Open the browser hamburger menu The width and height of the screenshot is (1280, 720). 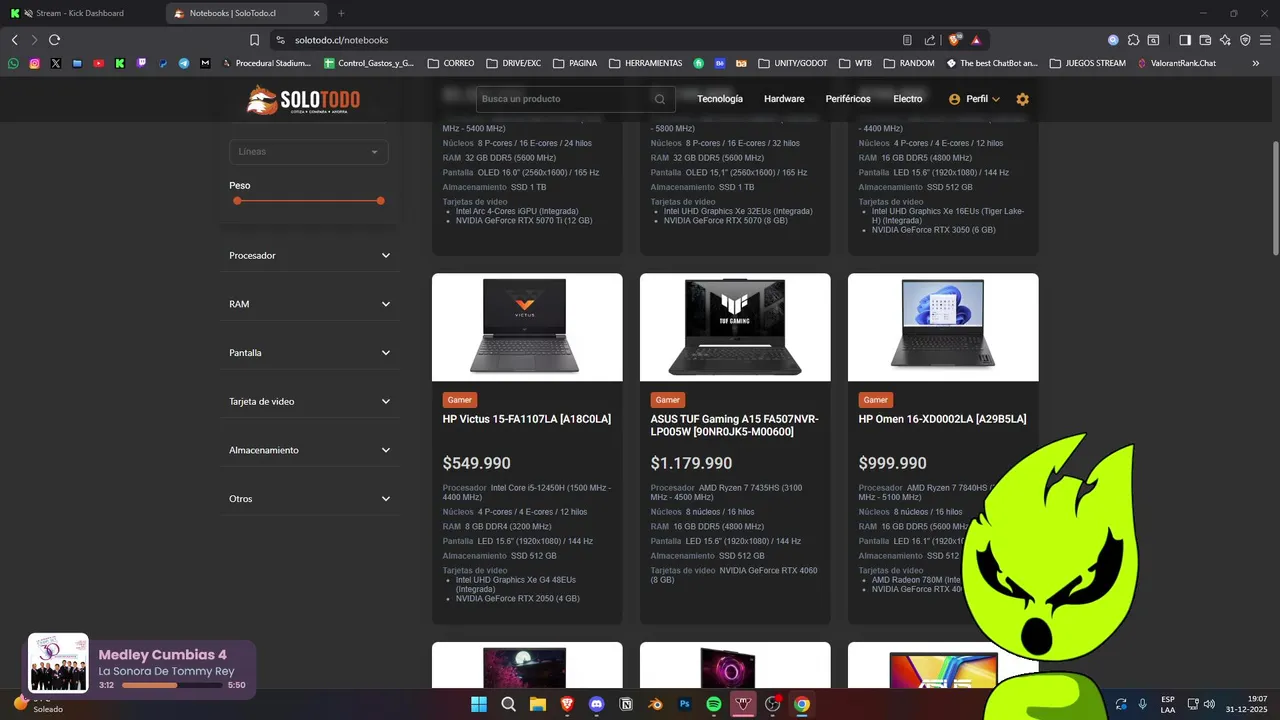point(1265,40)
